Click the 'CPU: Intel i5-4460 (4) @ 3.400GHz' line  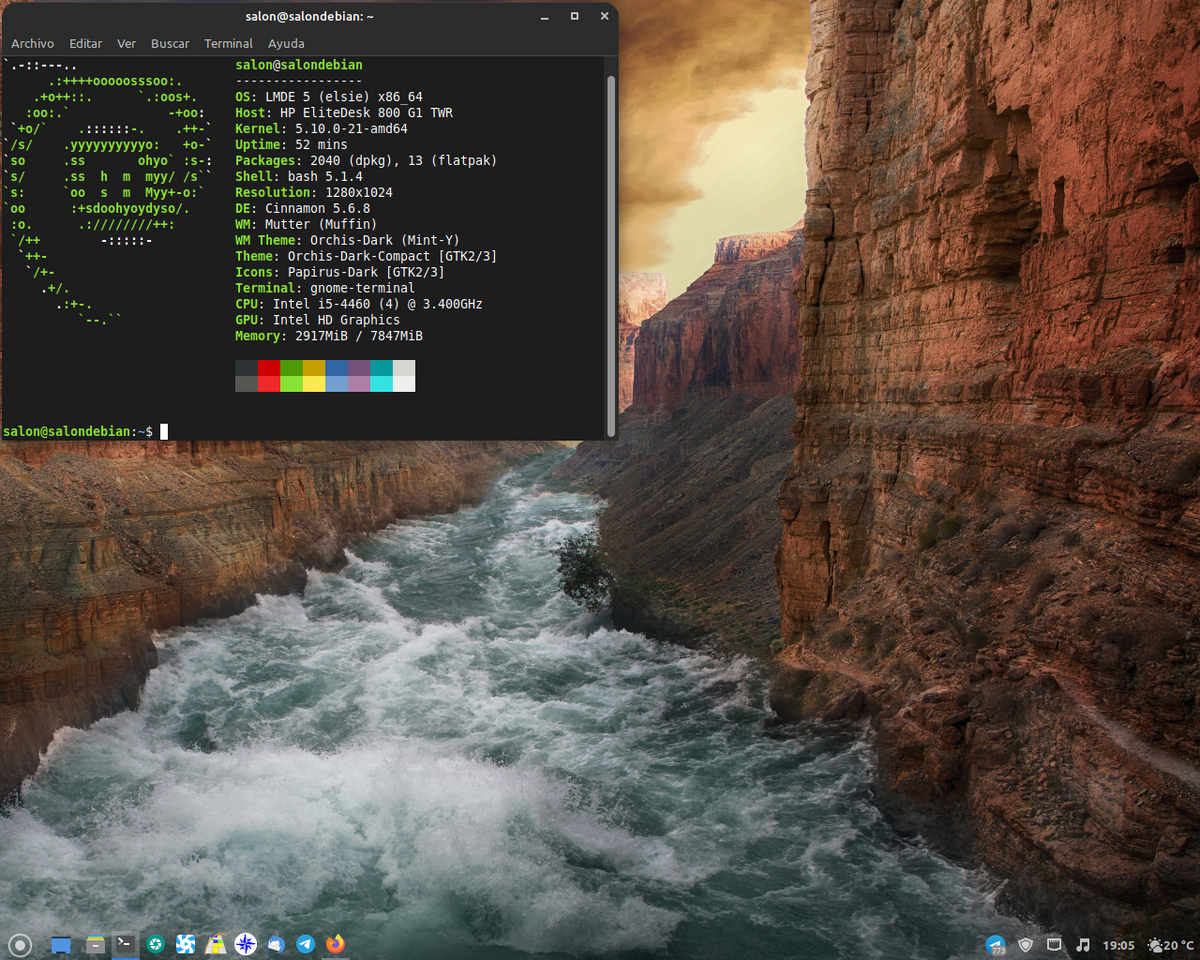pos(359,305)
